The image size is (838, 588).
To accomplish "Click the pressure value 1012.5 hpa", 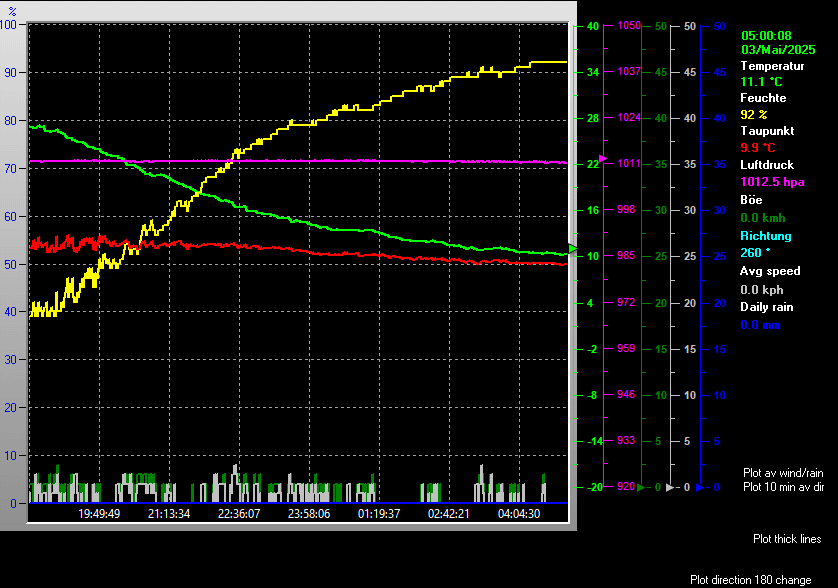I will click(772, 182).
